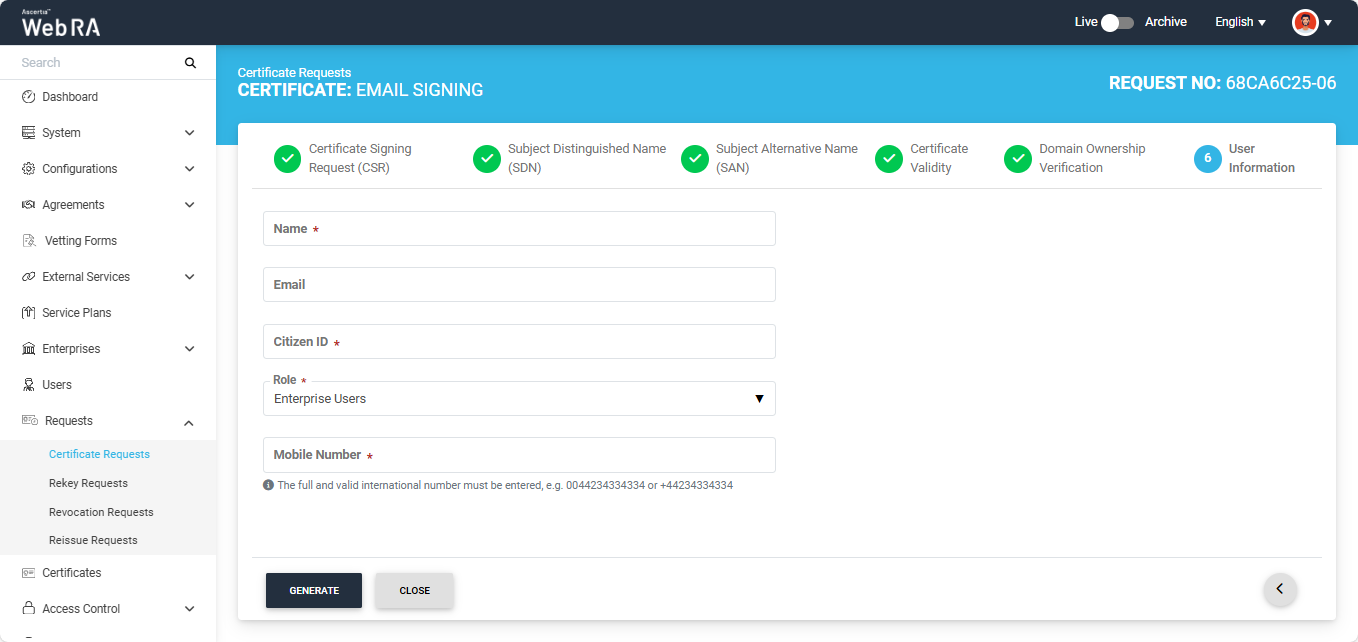Image resolution: width=1358 pixels, height=642 pixels.
Task: Click the Generate button
Action: tap(314, 591)
